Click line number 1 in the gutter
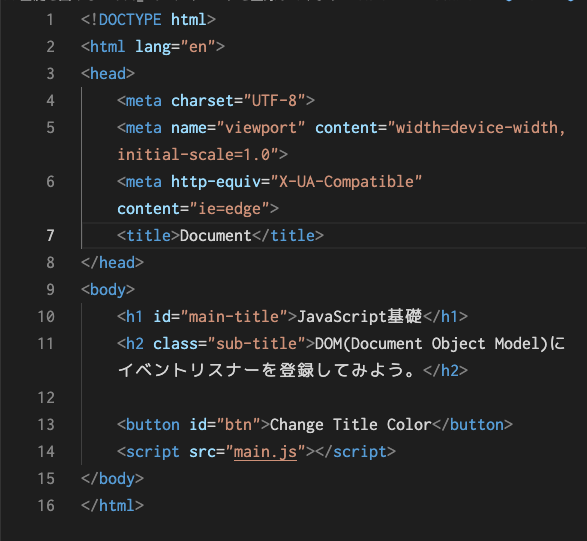Image resolution: width=587 pixels, height=541 pixels. click(51, 20)
